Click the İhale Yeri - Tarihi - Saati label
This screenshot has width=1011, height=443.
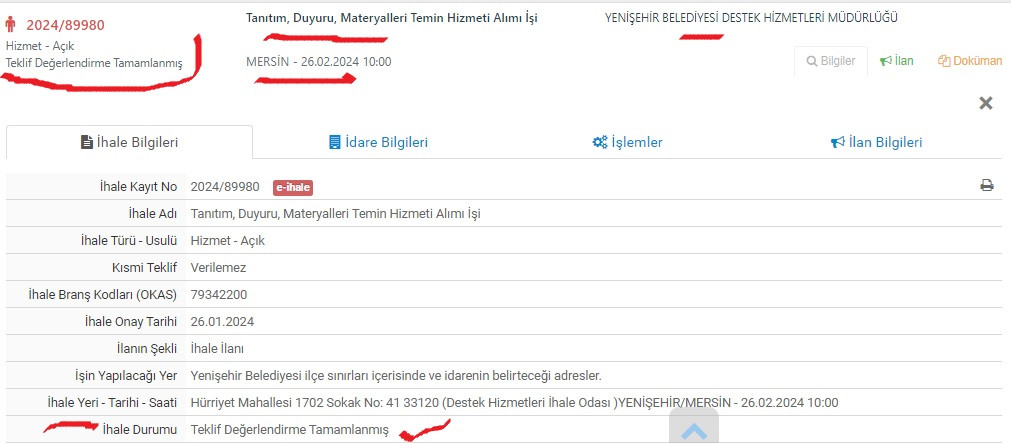(112, 403)
